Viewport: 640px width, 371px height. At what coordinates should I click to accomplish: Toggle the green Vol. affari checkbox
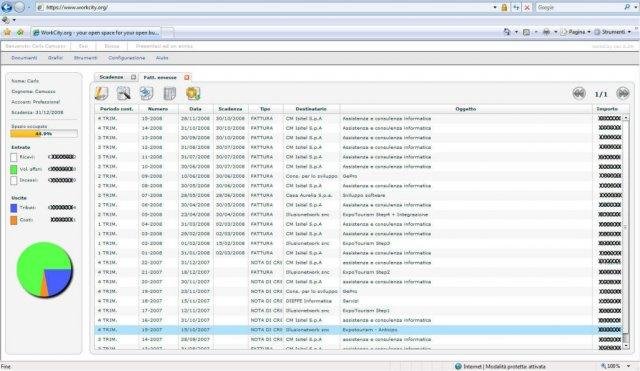click(x=14, y=169)
